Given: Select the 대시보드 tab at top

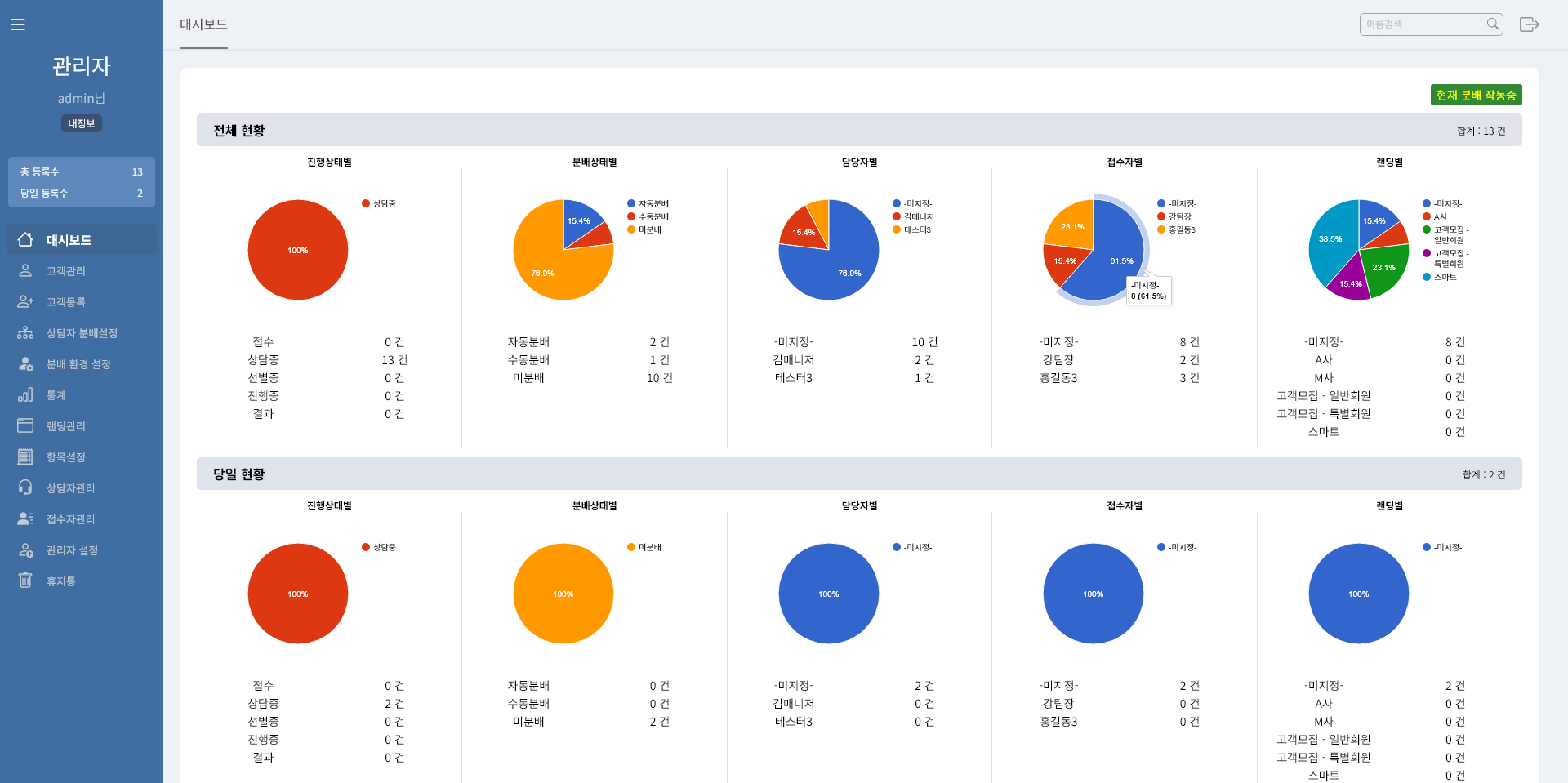Looking at the screenshot, I should (x=203, y=24).
